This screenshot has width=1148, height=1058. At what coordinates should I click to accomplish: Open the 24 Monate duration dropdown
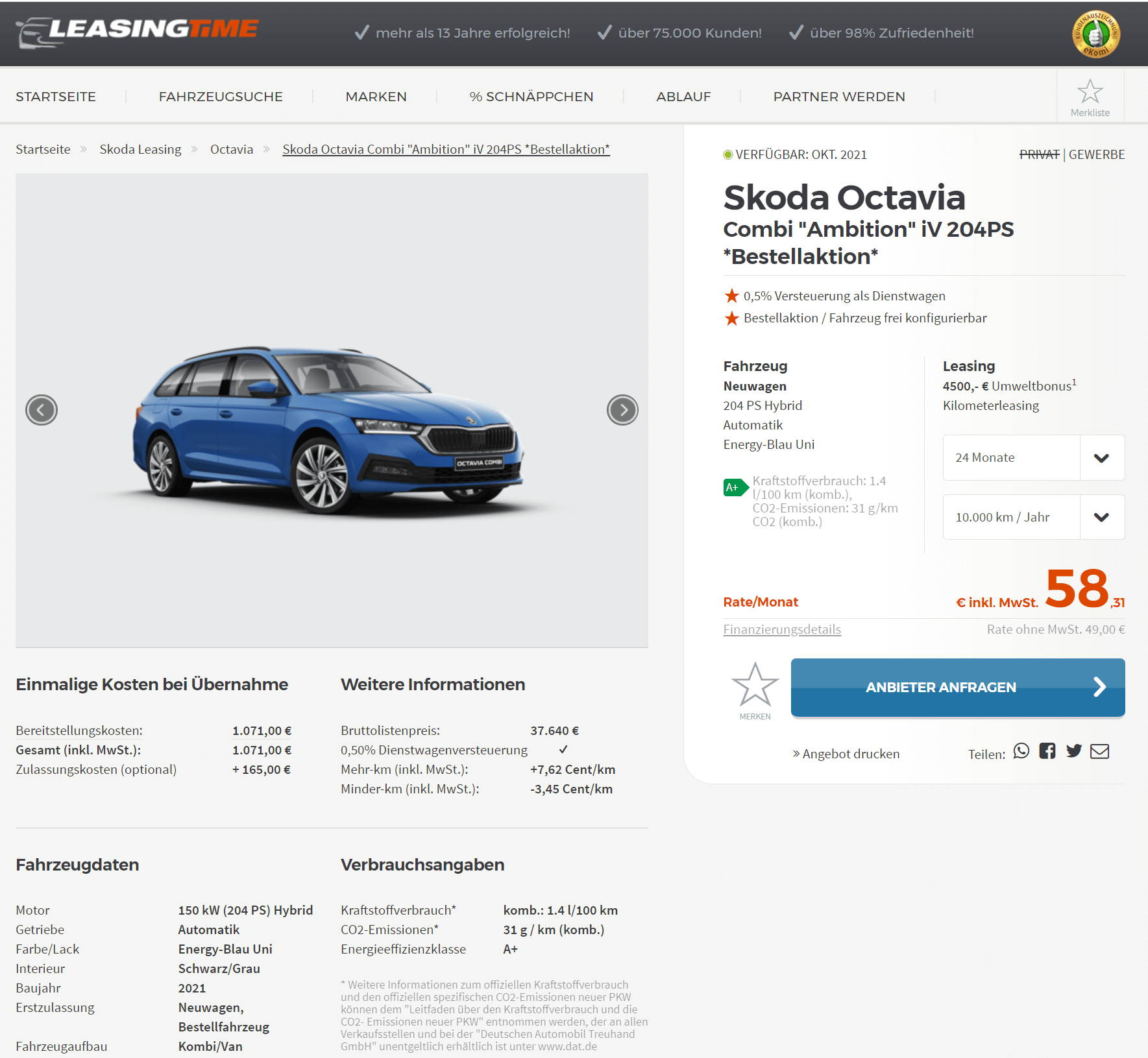tap(1034, 457)
